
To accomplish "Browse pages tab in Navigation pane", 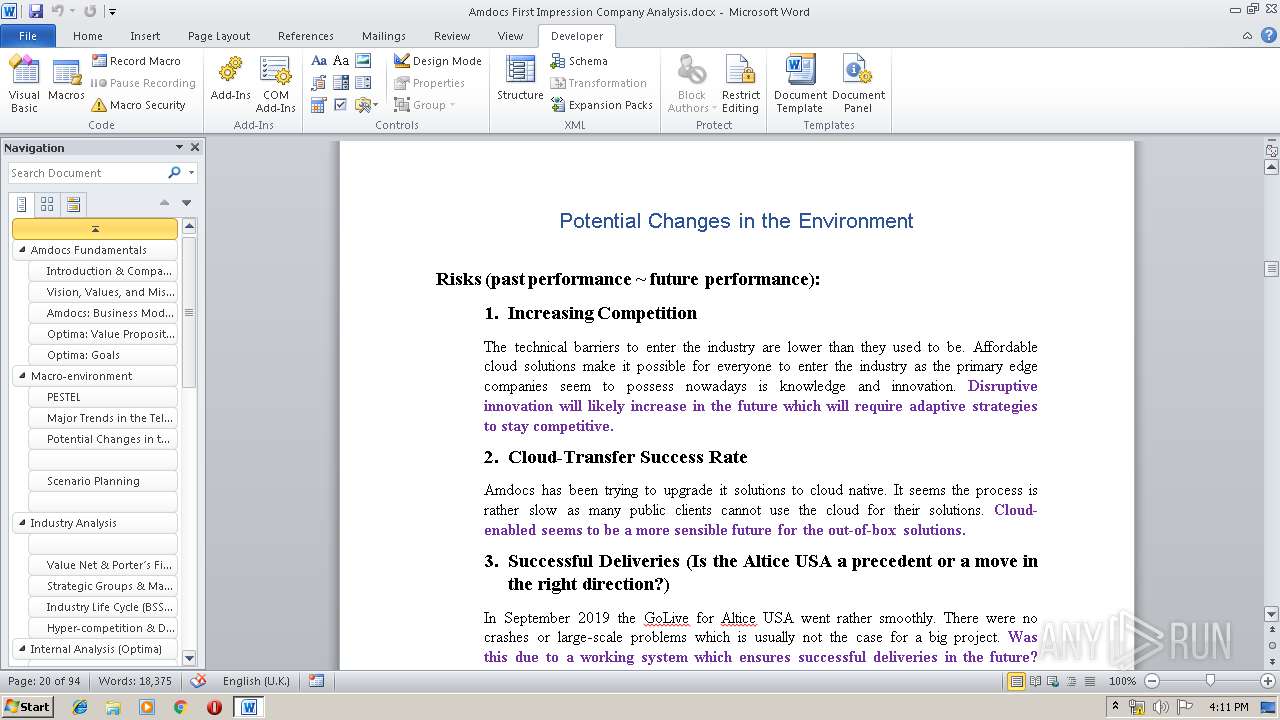I will (x=47, y=204).
